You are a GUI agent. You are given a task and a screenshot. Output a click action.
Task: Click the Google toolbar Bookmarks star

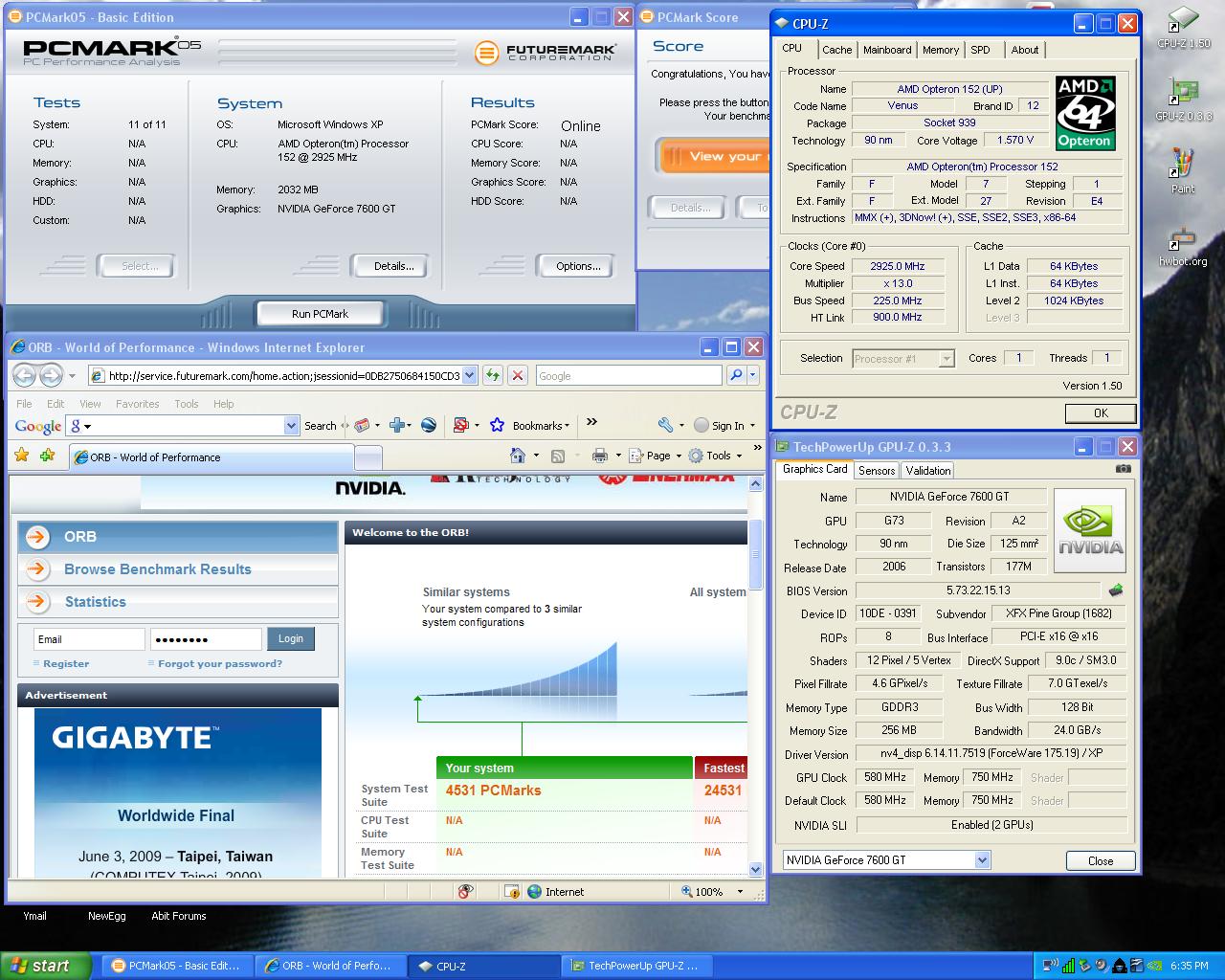coord(497,425)
